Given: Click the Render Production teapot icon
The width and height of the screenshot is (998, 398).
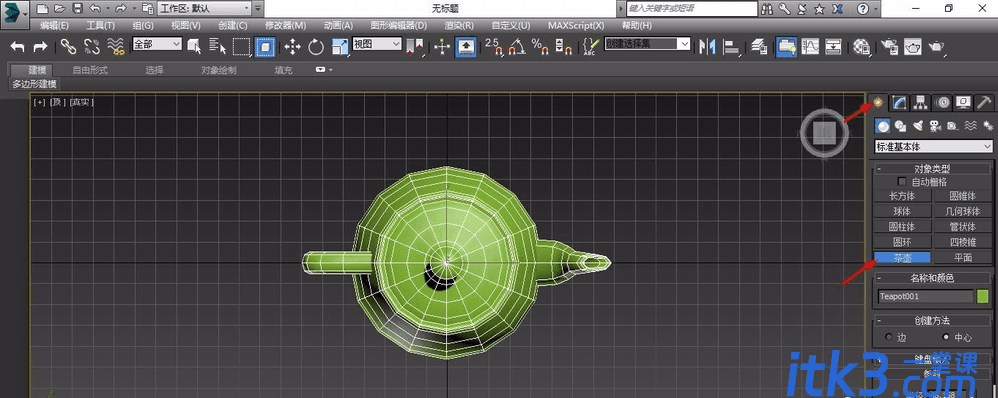Looking at the screenshot, I should point(937,46).
